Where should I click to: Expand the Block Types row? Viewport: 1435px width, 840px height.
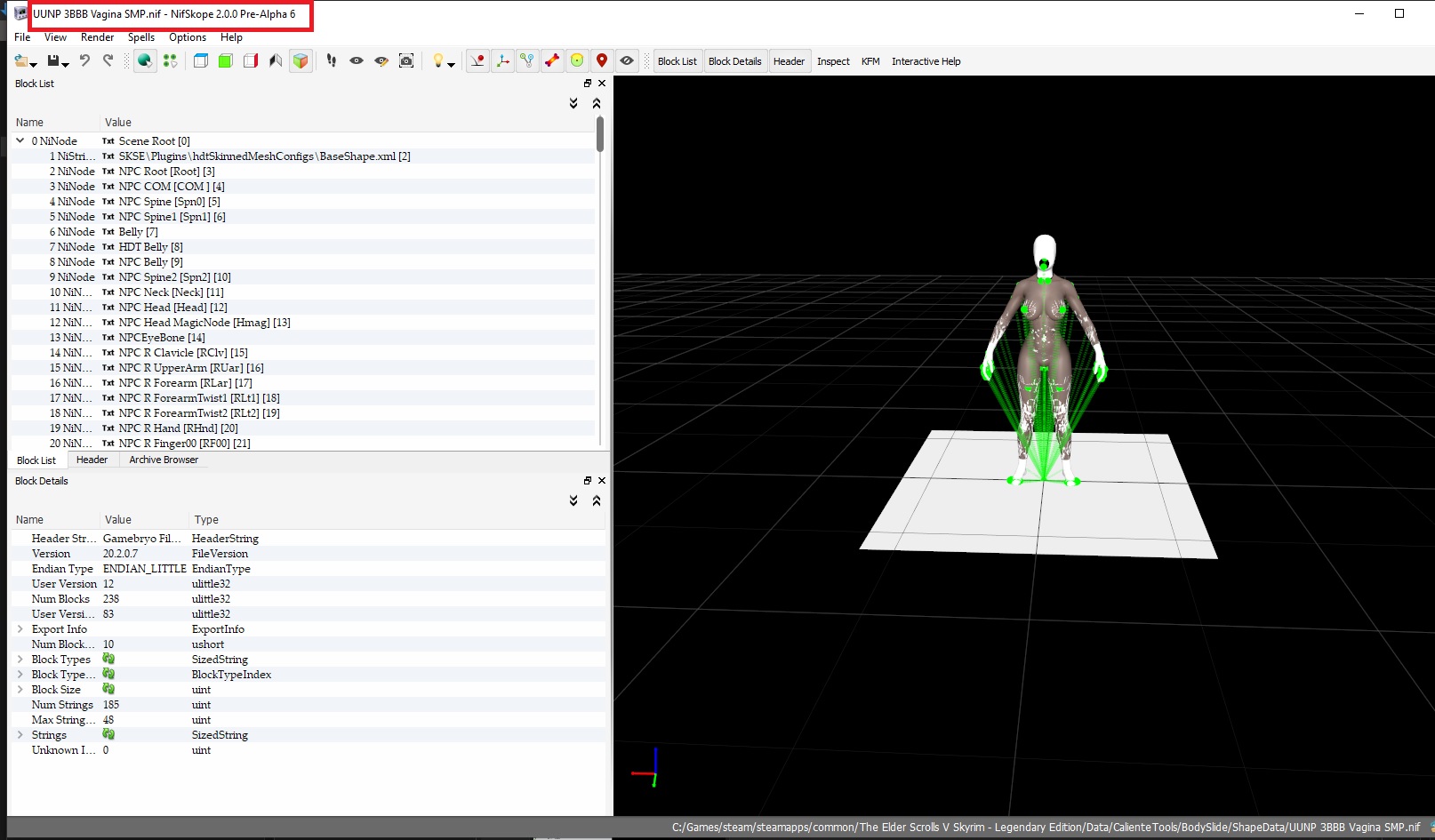(x=20, y=660)
